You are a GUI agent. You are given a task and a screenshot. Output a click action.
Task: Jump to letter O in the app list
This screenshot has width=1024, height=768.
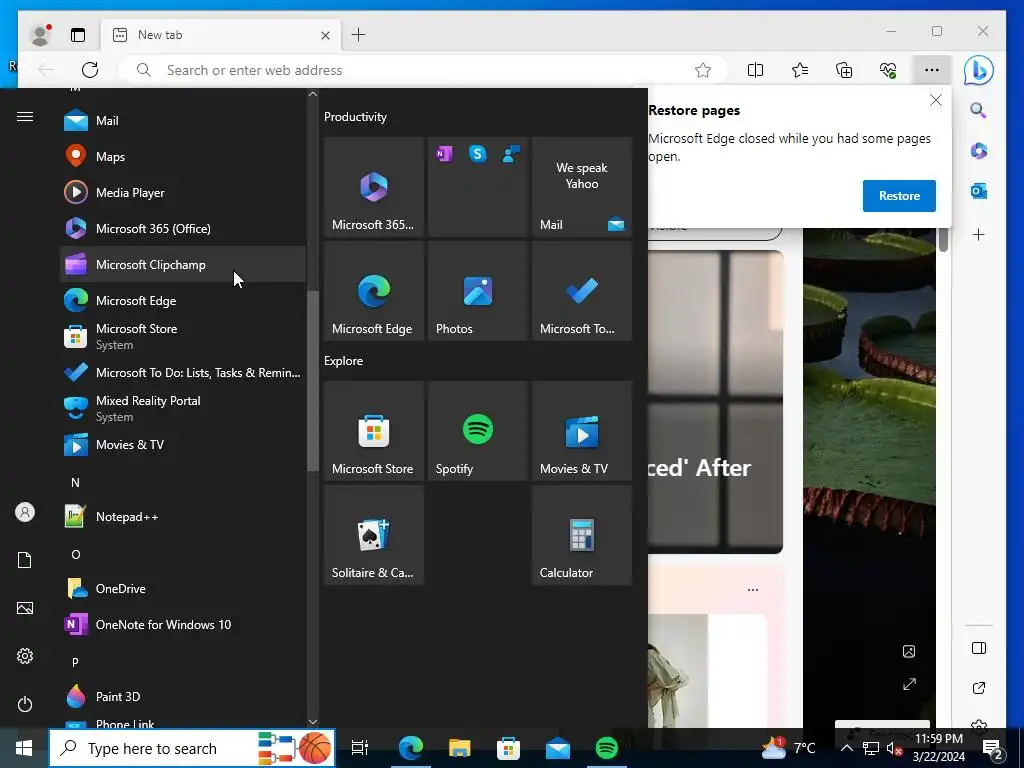click(x=75, y=554)
